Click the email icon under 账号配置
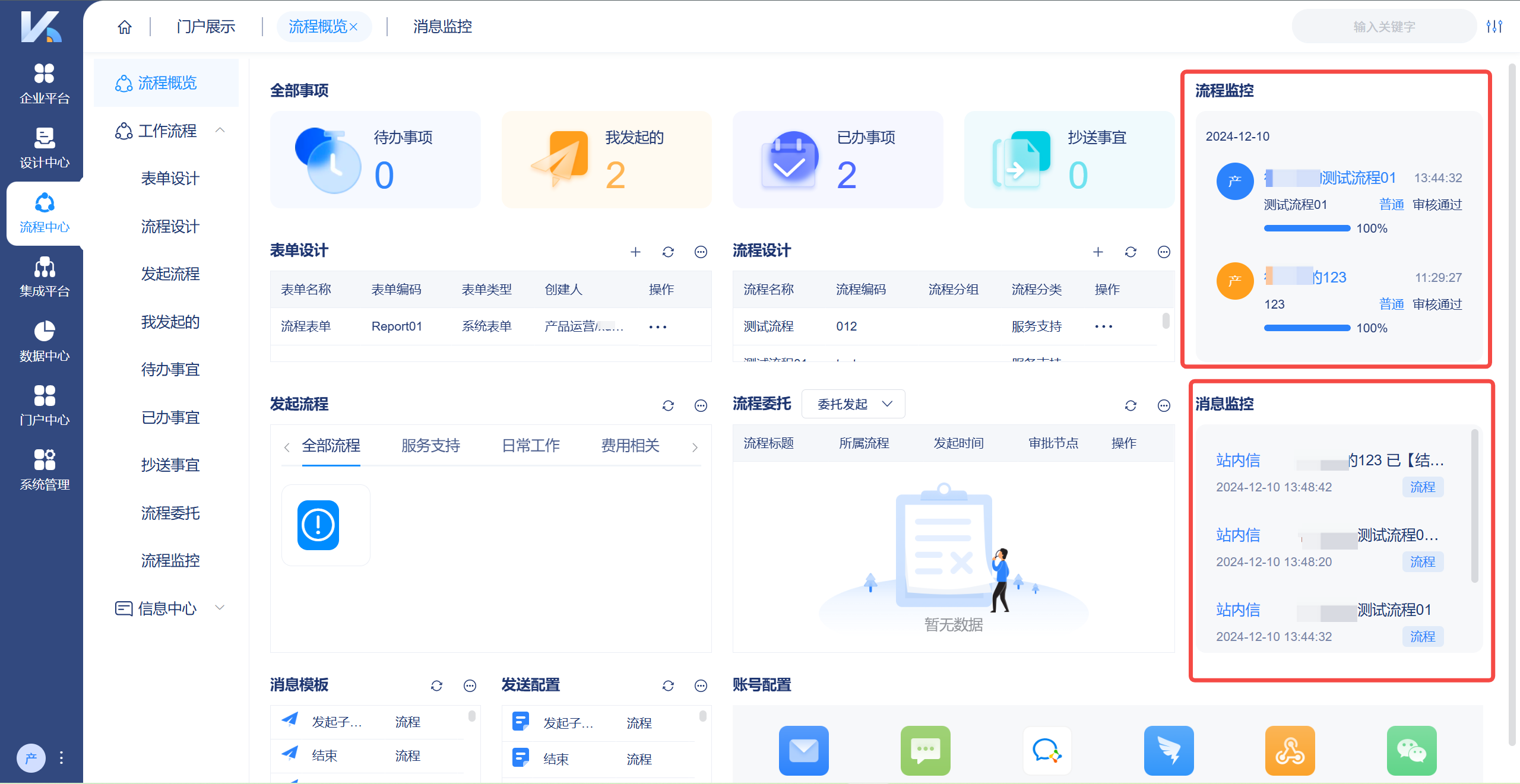The height and width of the screenshot is (784, 1520). pos(803,751)
